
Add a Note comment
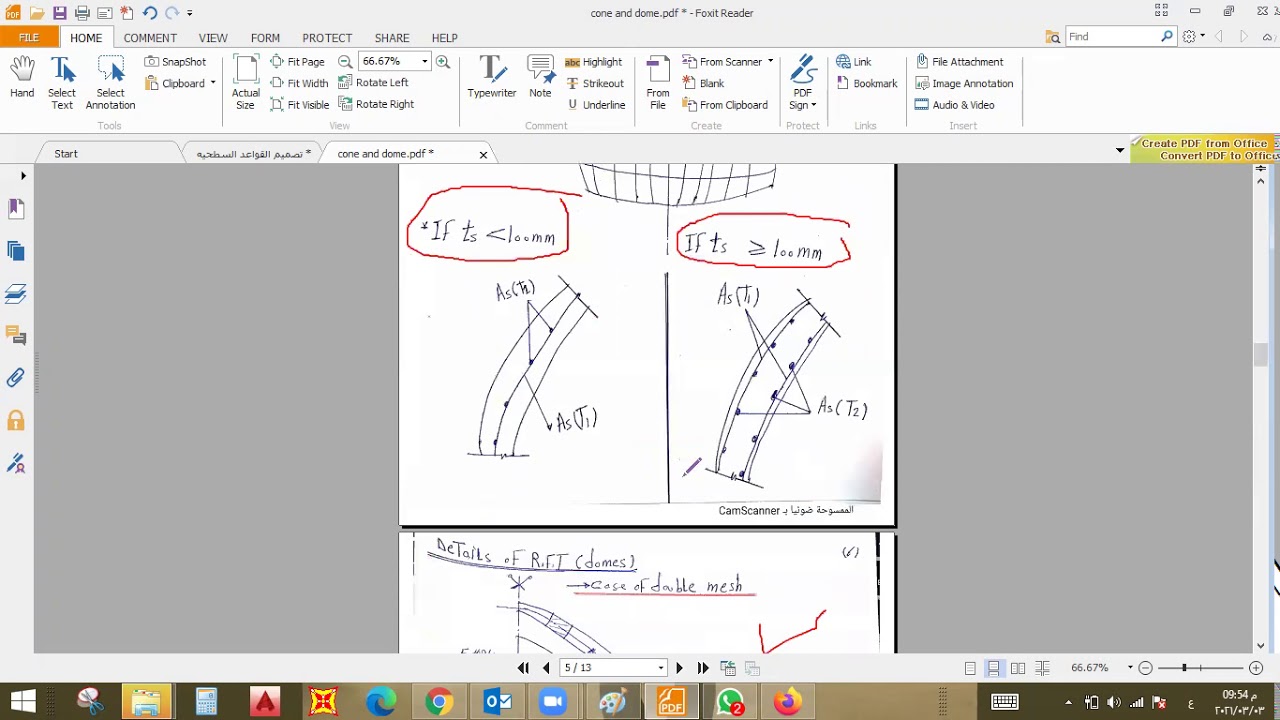[x=540, y=78]
